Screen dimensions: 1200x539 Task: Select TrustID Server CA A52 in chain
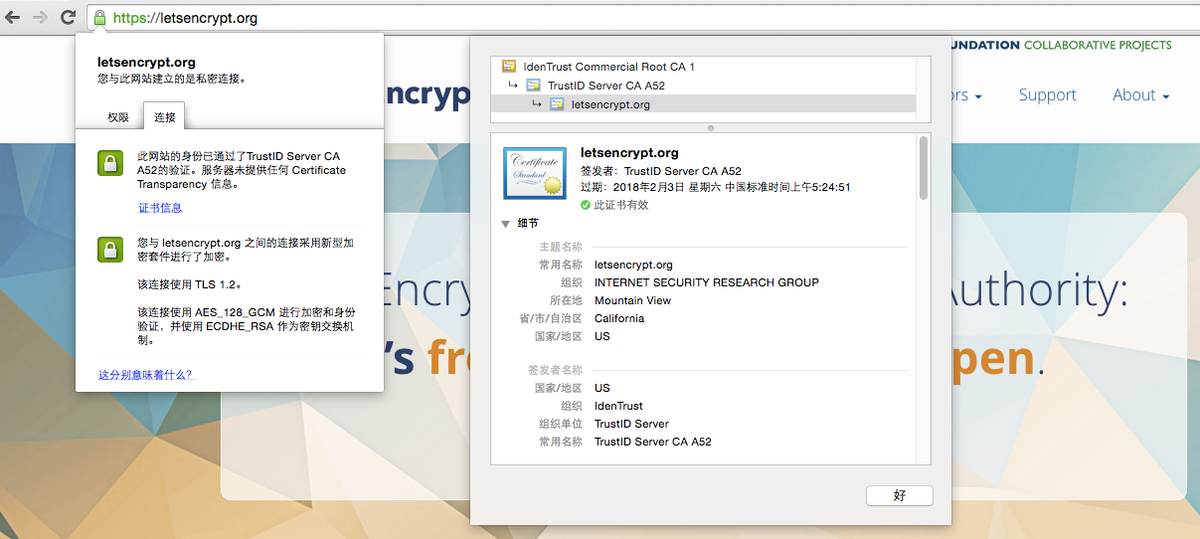(x=606, y=85)
